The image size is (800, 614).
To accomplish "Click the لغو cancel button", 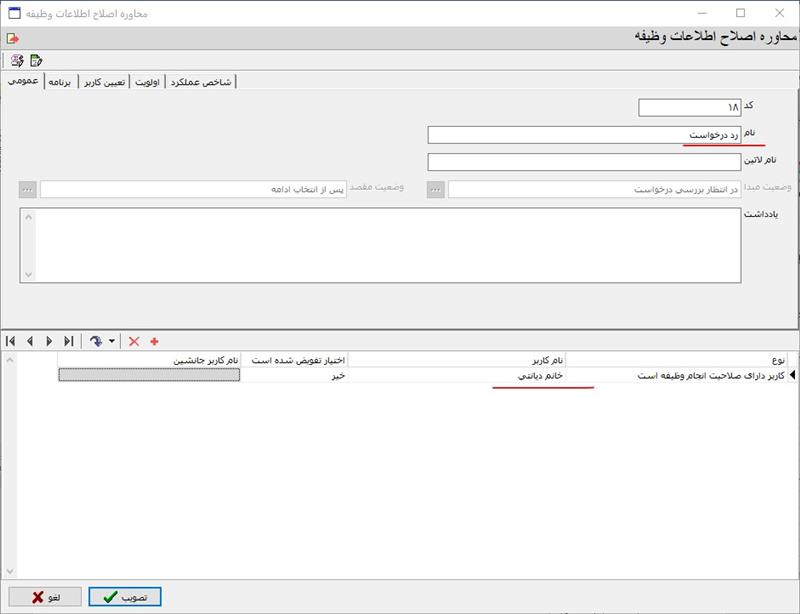I will [x=44, y=597].
